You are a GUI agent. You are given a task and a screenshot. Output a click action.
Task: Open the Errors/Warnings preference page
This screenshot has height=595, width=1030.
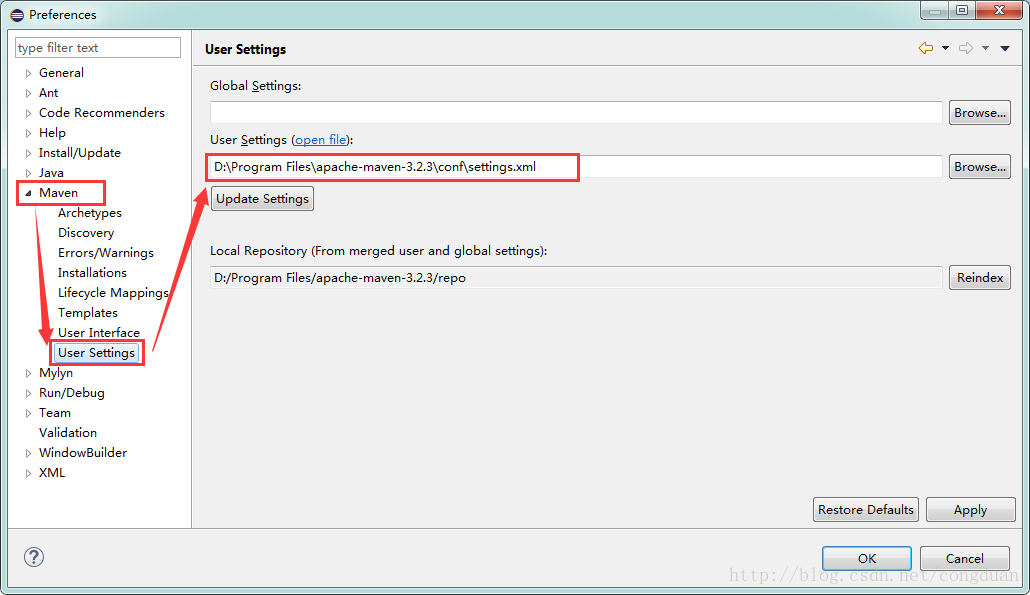(x=105, y=253)
